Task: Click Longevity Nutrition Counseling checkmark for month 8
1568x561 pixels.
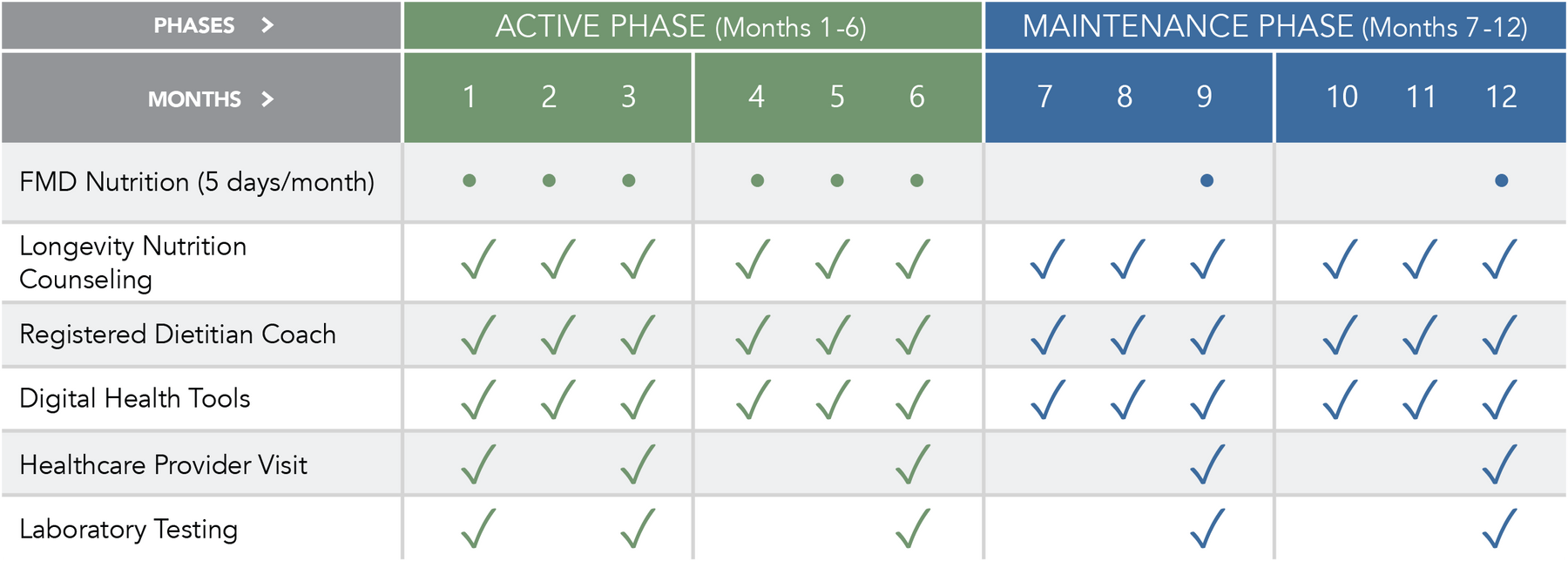Action: [1126, 260]
